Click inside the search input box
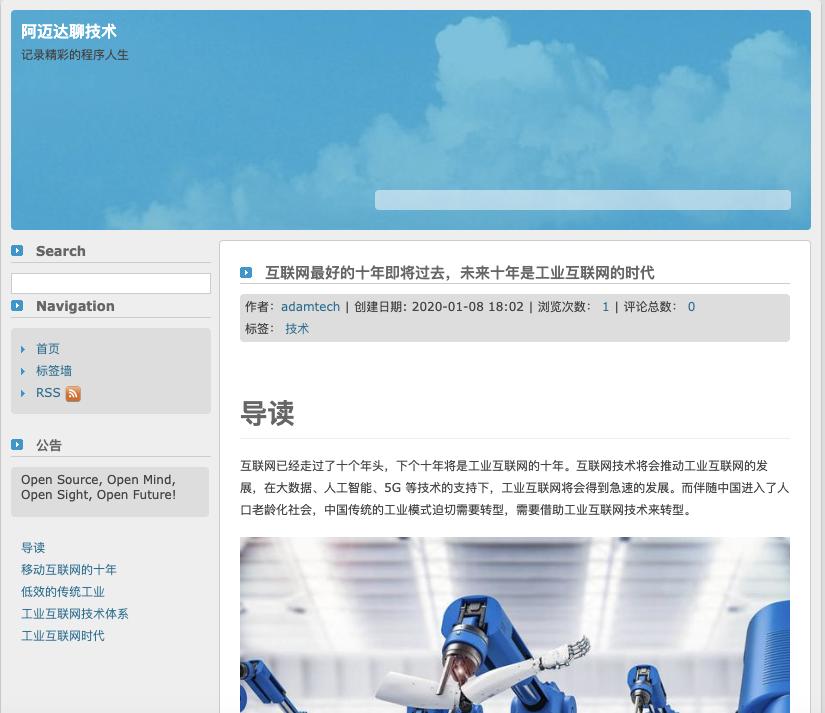The width and height of the screenshot is (825, 713). coord(111,283)
